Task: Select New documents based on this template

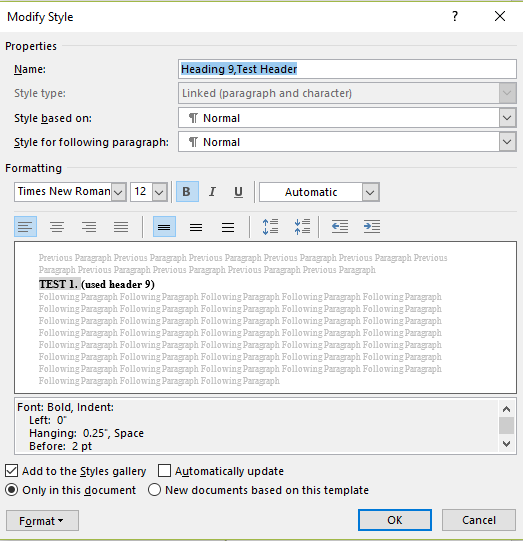Action: (x=154, y=490)
